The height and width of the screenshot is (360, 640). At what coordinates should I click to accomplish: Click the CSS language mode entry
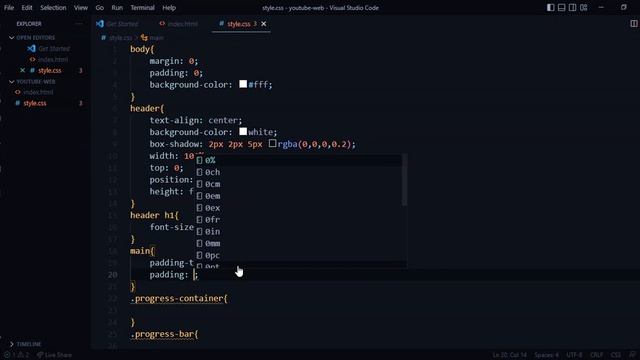tap(616, 355)
